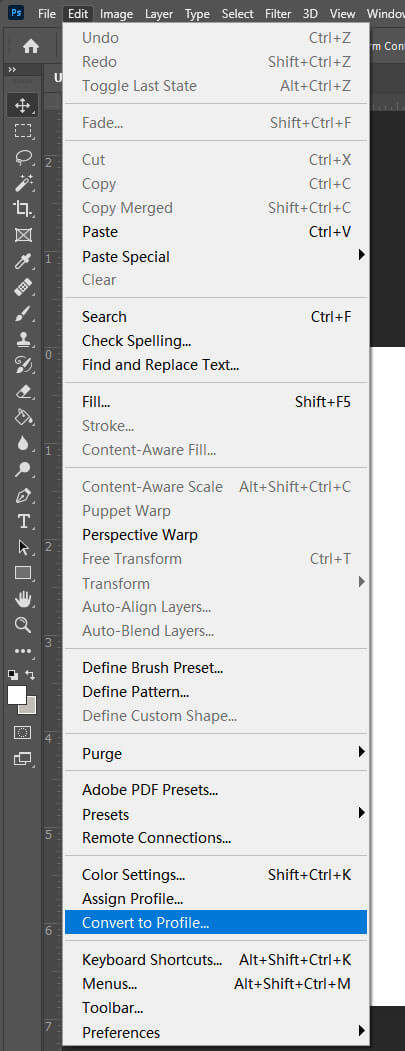Select the Path Selection tool

click(23, 547)
